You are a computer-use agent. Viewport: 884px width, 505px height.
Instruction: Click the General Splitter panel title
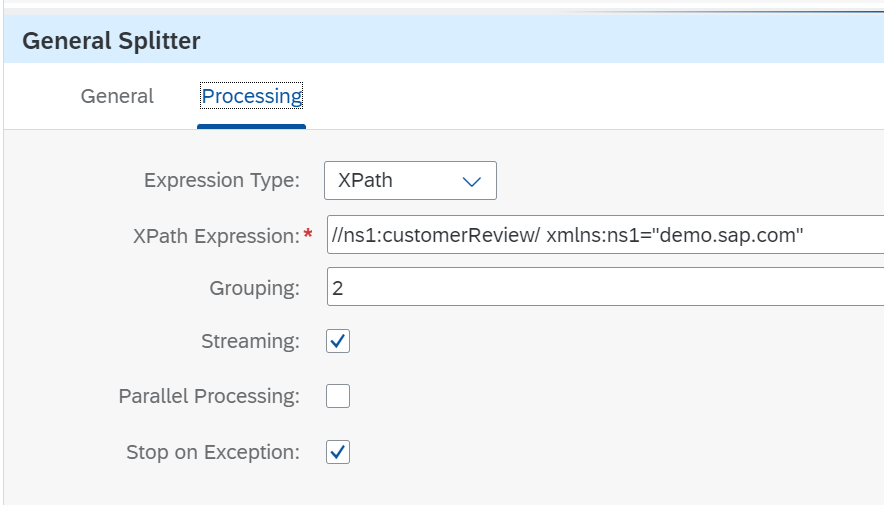(x=111, y=41)
